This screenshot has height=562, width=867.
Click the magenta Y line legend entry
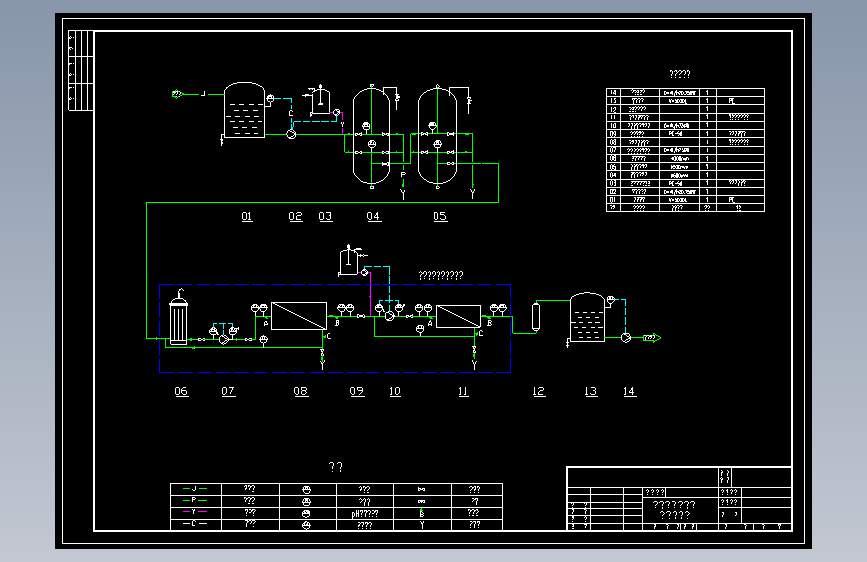coord(195,512)
